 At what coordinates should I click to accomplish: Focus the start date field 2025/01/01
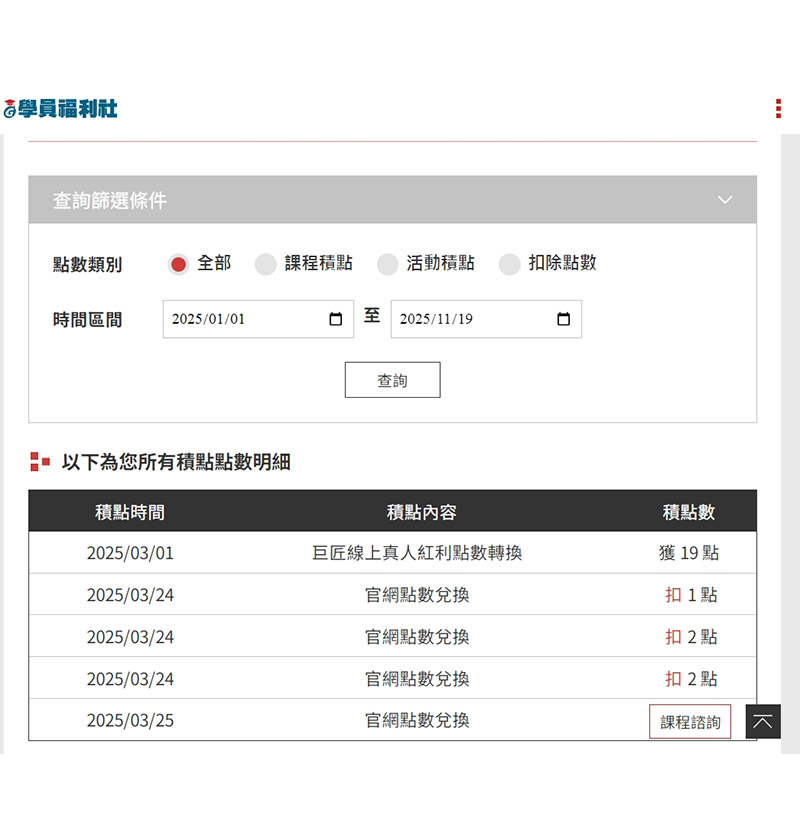pos(240,319)
